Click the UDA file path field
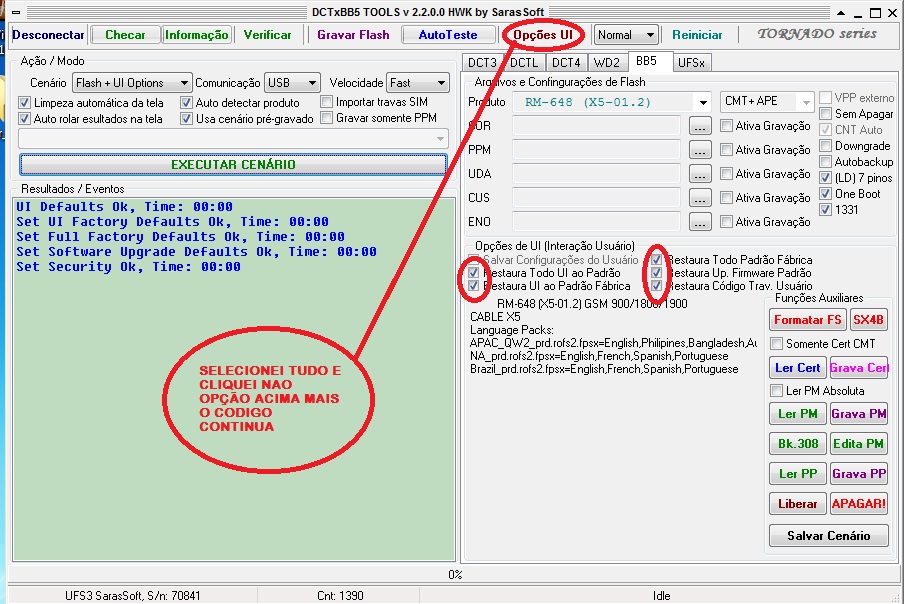Image resolution: width=904 pixels, height=604 pixels. point(596,174)
